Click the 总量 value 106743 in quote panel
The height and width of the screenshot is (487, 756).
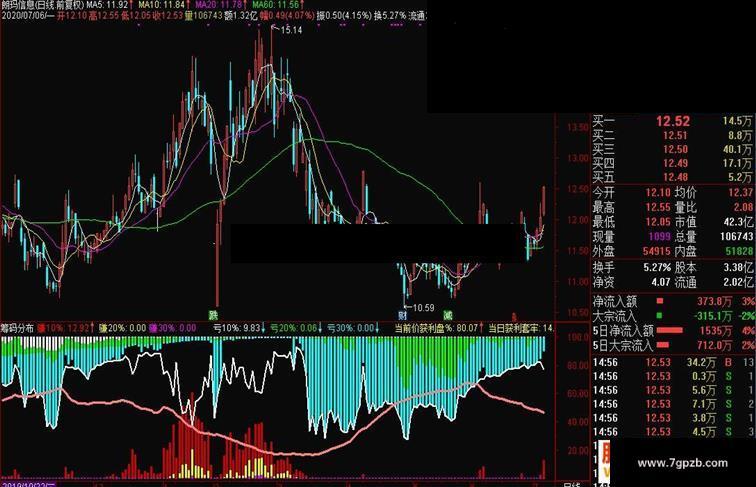[736, 236]
